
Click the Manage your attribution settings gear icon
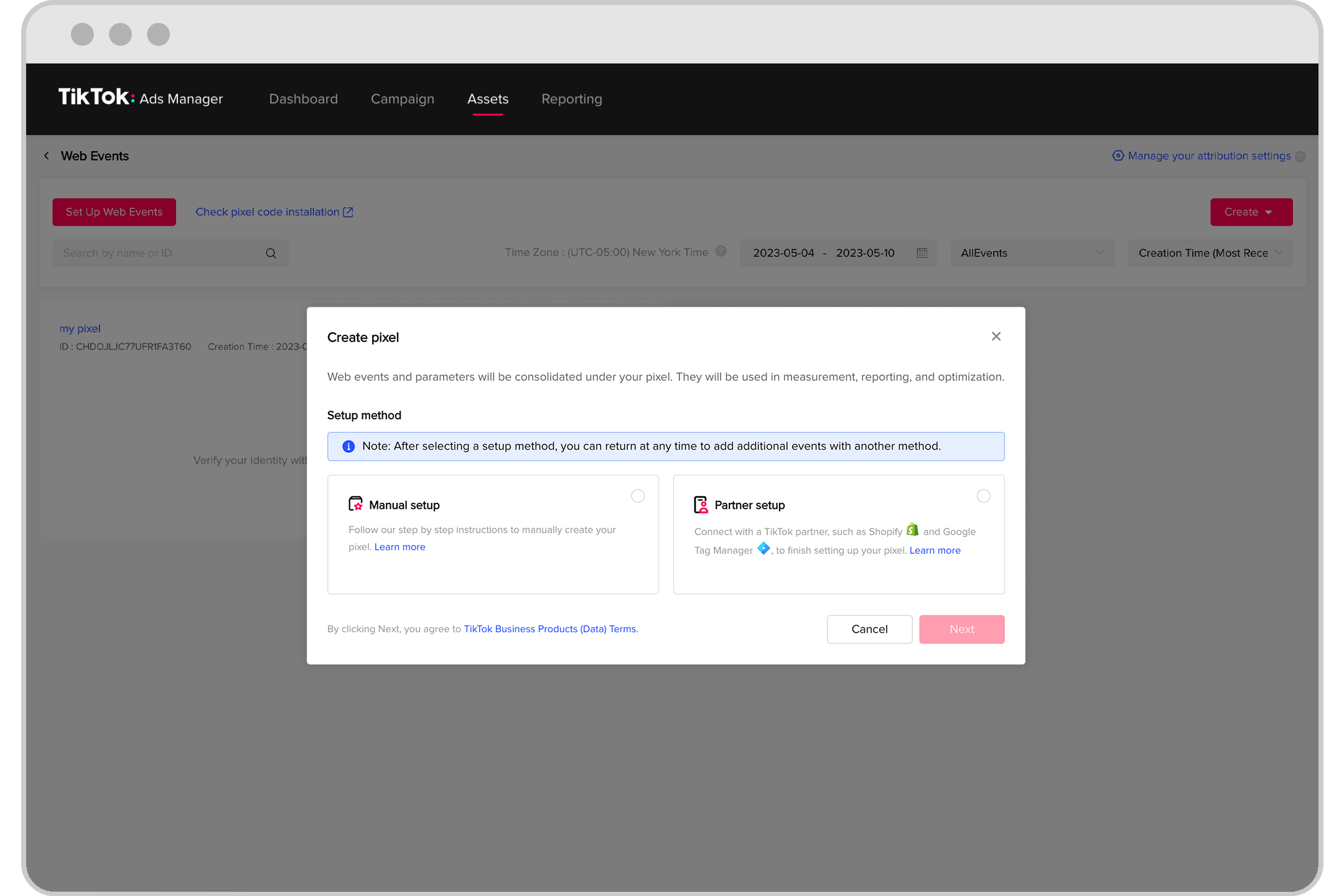(x=1117, y=155)
